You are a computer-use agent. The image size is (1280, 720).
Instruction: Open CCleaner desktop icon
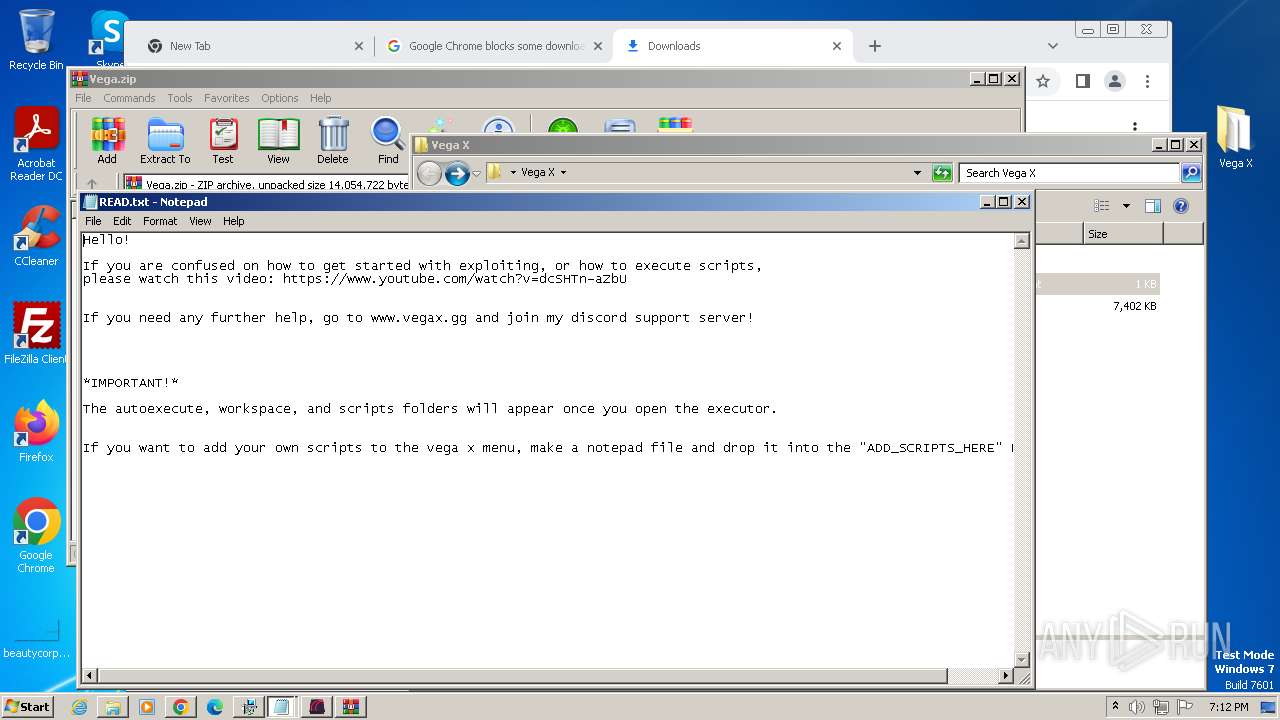(x=36, y=236)
